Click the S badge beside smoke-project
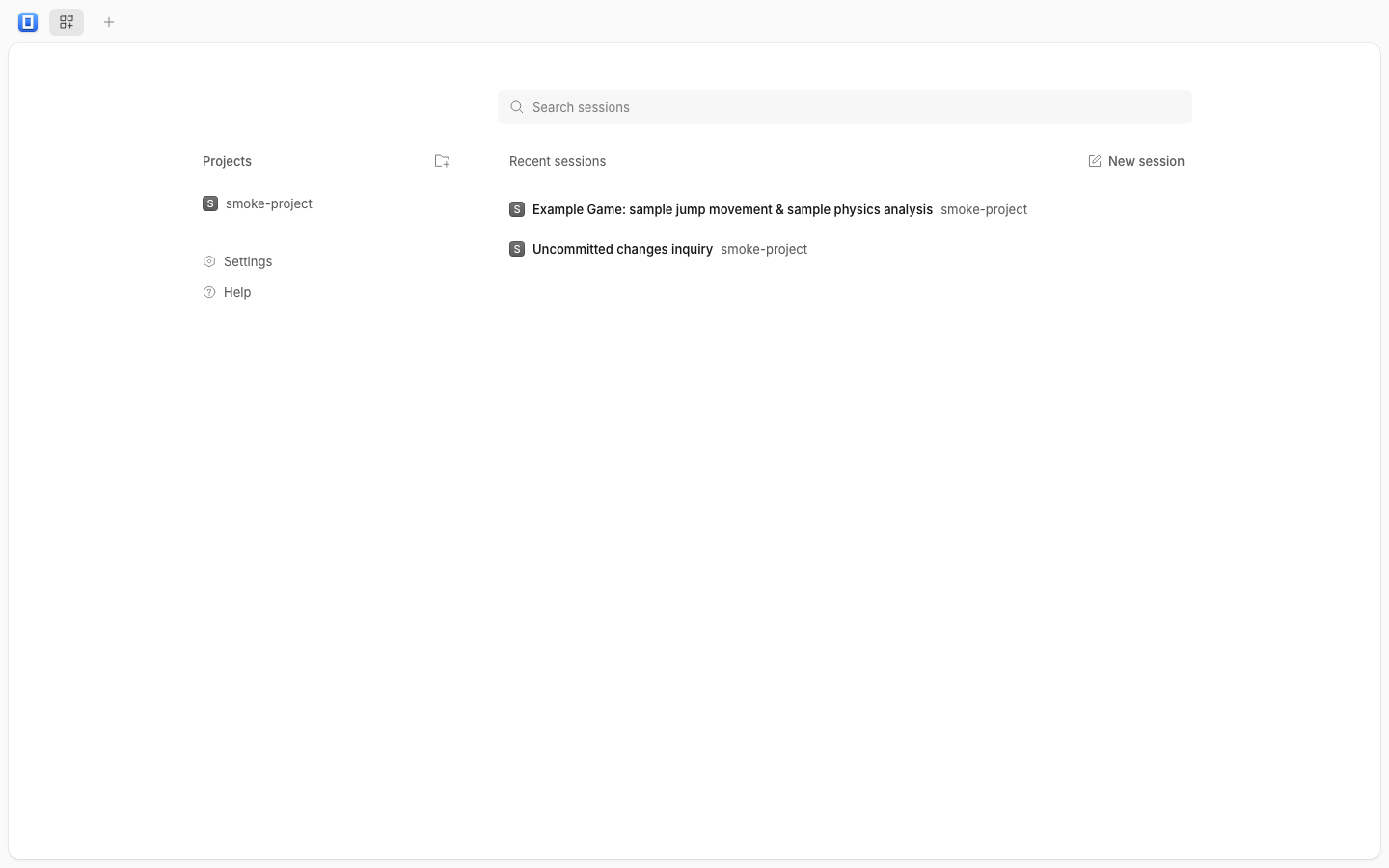This screenshot has width=1389, height=868. pos(210,203)
